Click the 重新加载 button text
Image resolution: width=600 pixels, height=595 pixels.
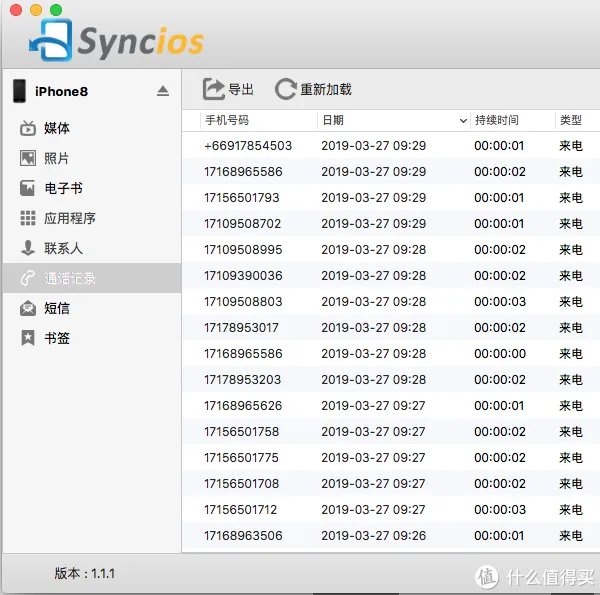pyautogui.click(x=326, y=89)
